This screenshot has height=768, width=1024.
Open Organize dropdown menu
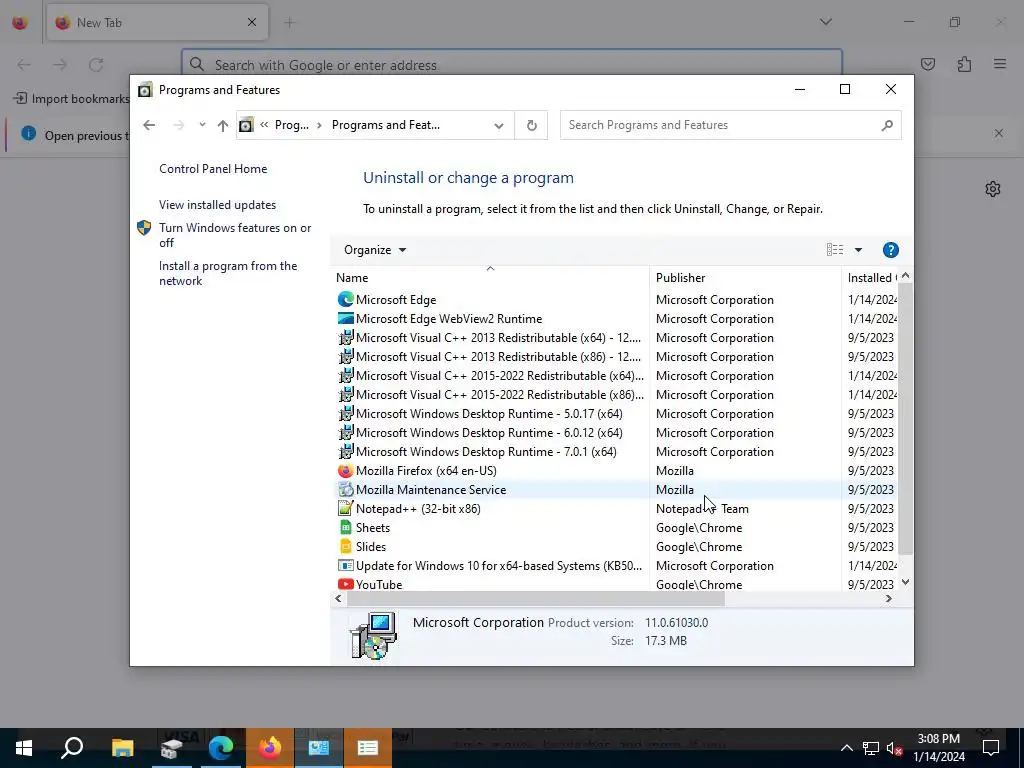click(375, 250)
